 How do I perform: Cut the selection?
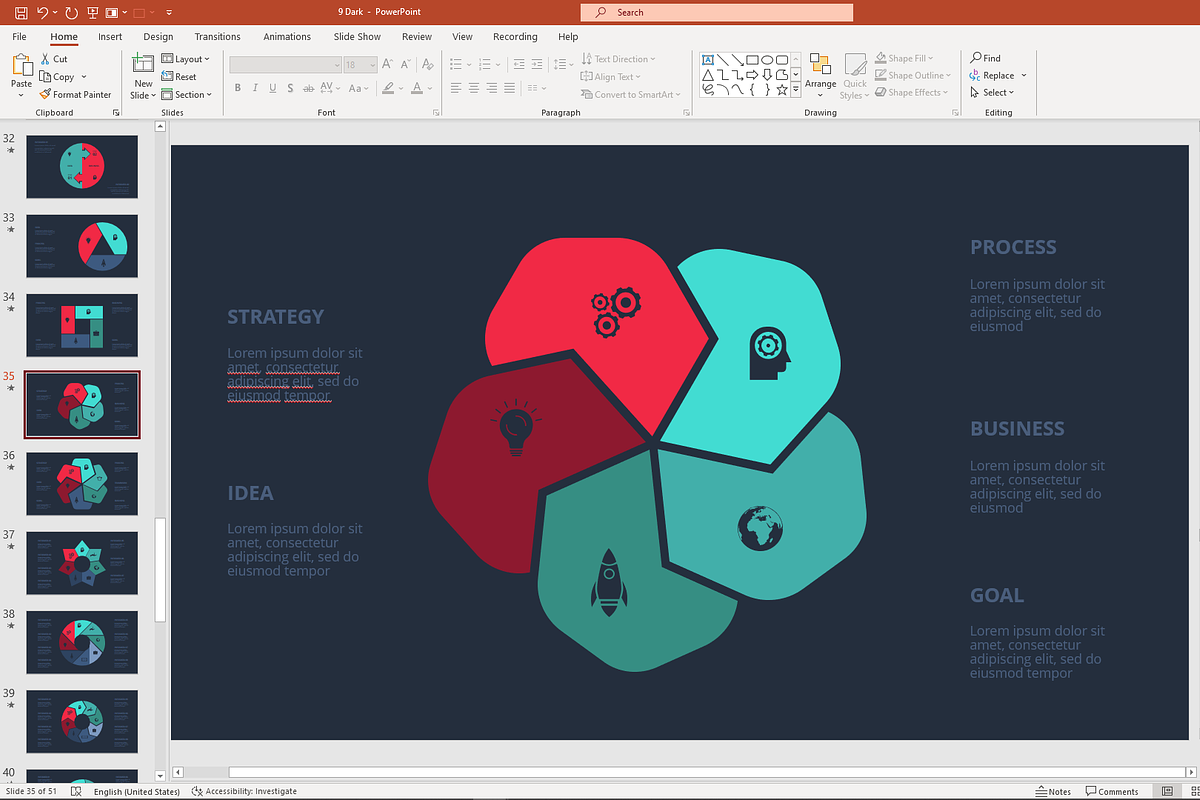tap(54, 59)
